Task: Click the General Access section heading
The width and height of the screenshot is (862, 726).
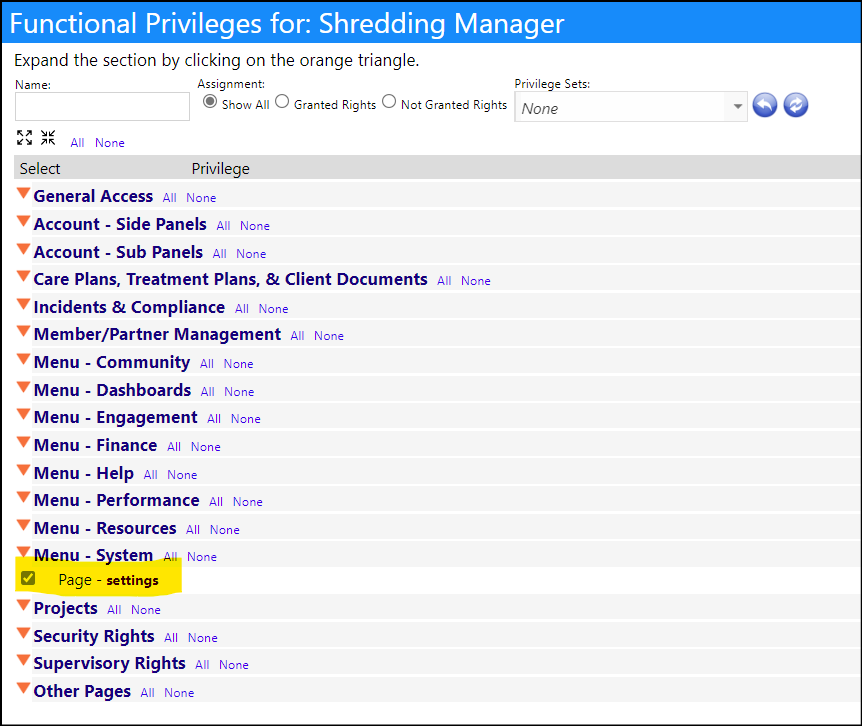Action: (93, 196)
